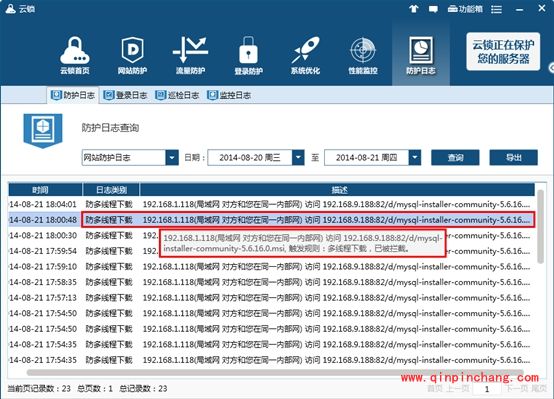Screen dimensions: 554x399
Task: Click the 时间 column header
Action: click(x=45, y=190)
